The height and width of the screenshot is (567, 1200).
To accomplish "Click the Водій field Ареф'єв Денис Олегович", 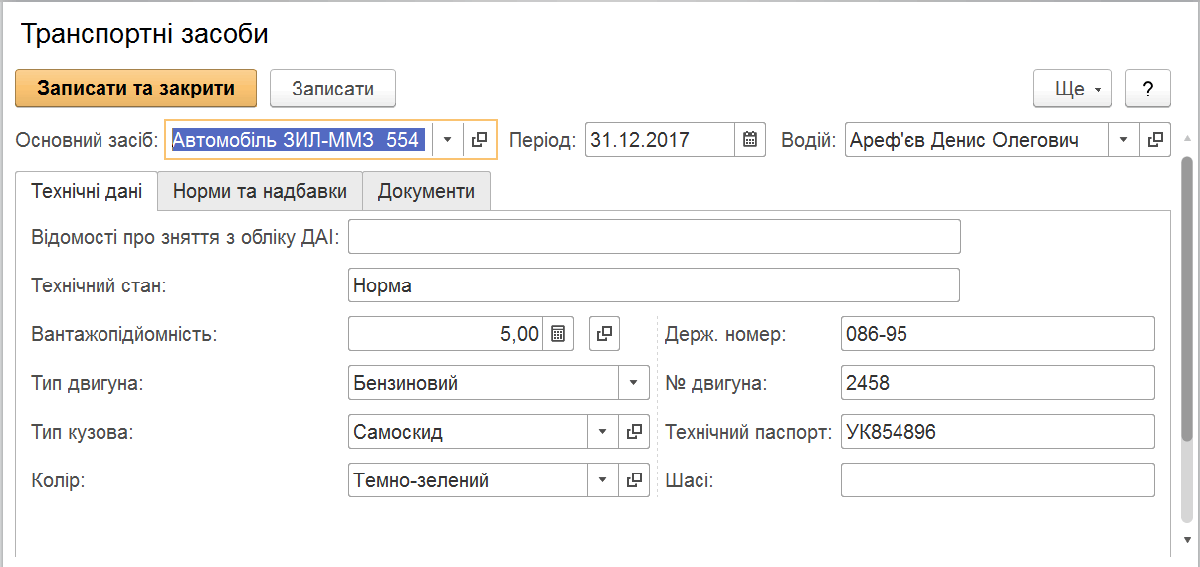I will [977, 140].
